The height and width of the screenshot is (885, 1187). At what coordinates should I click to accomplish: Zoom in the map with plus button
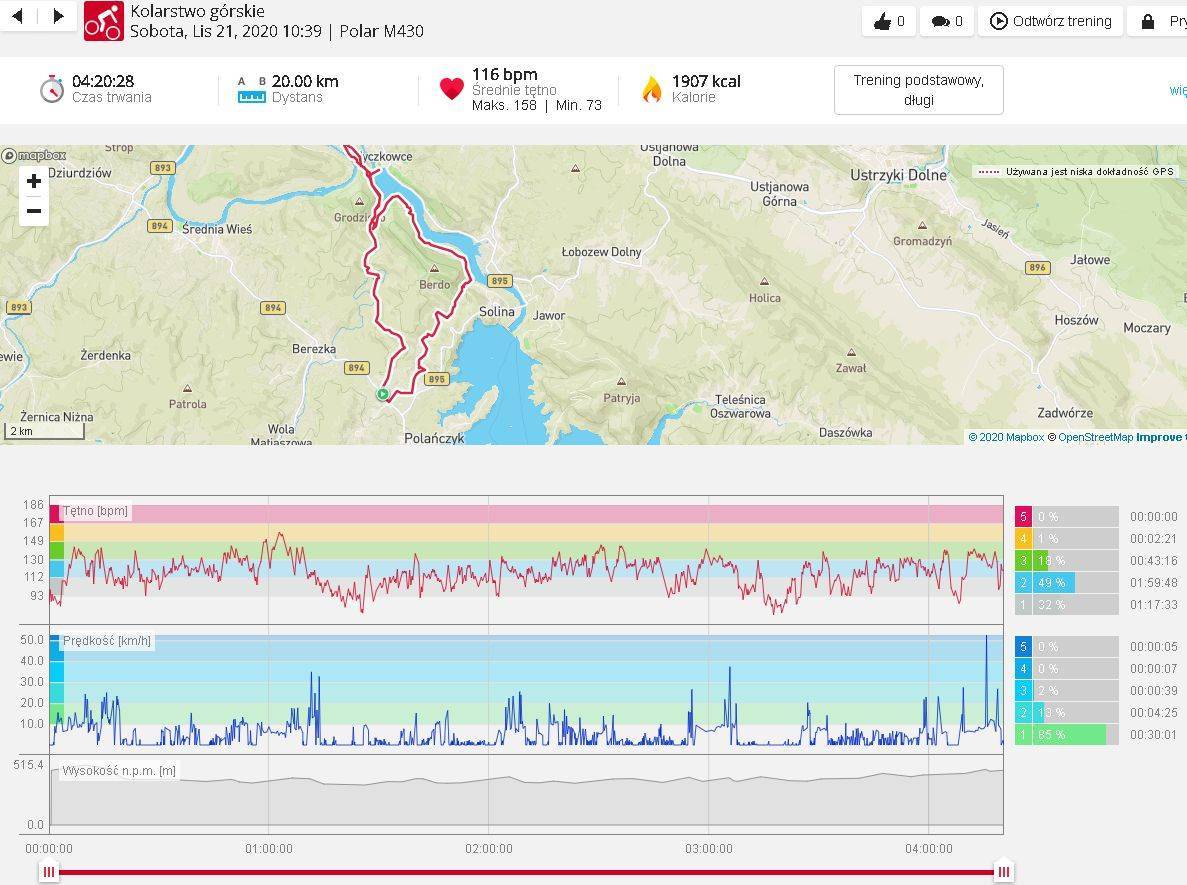pyautogui.click(x=34, y=181)
